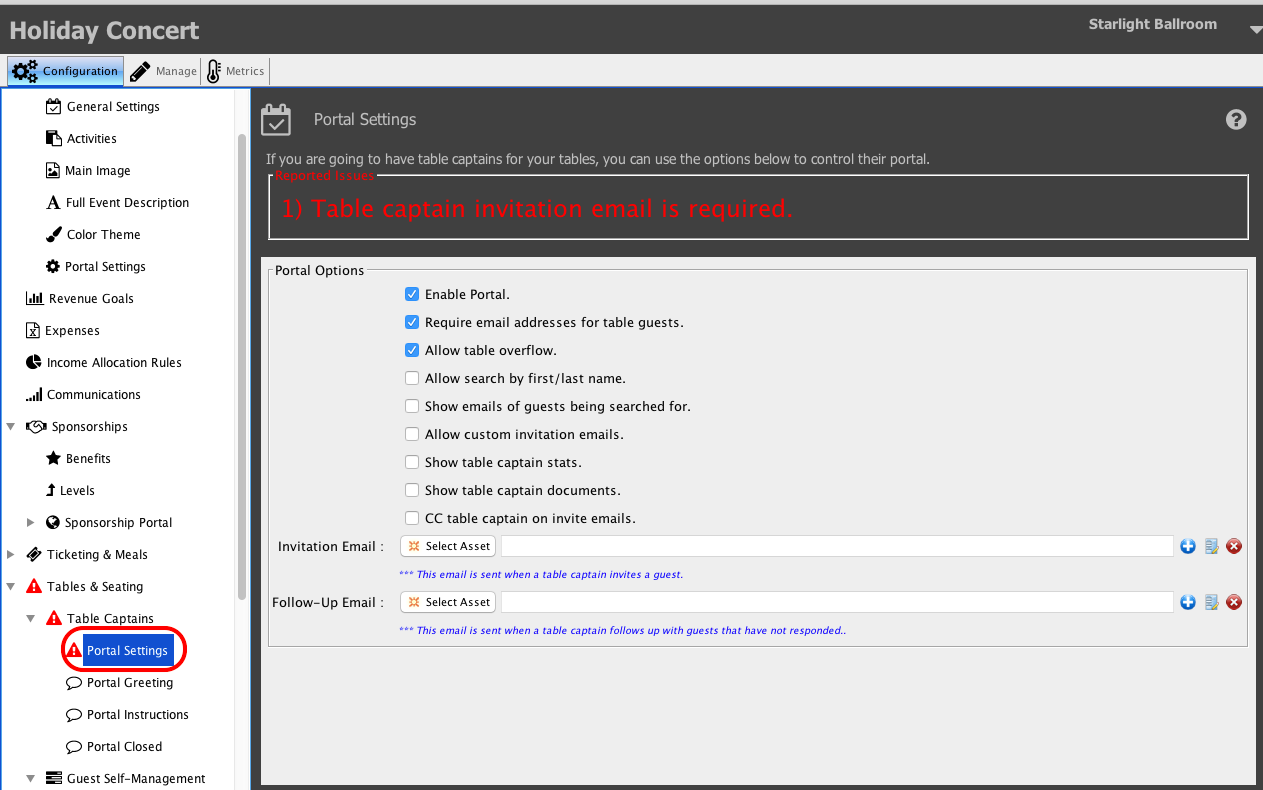Expand the Ticketing & Meals tree node
This screenshot has height=790, width=1263.
click(x=11, y=554)
